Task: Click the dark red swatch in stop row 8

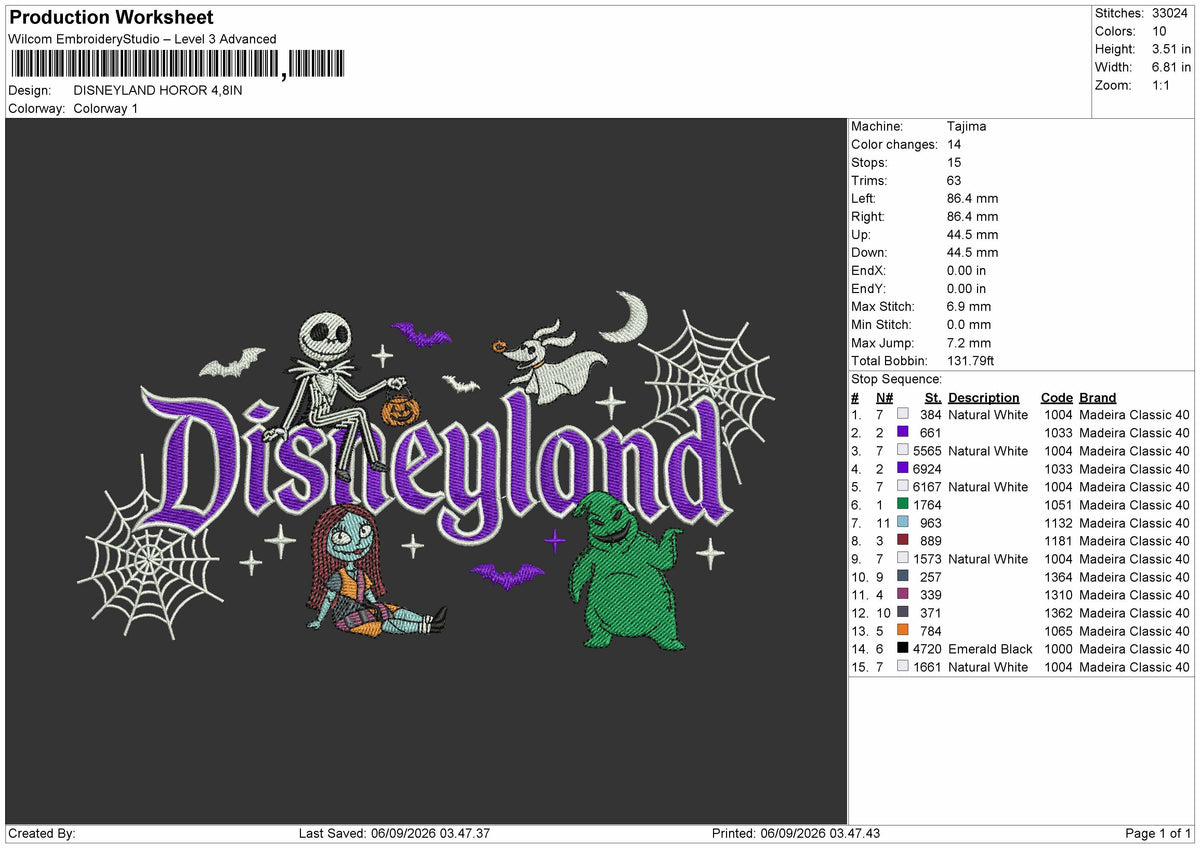Action: (x=903, y=541)
